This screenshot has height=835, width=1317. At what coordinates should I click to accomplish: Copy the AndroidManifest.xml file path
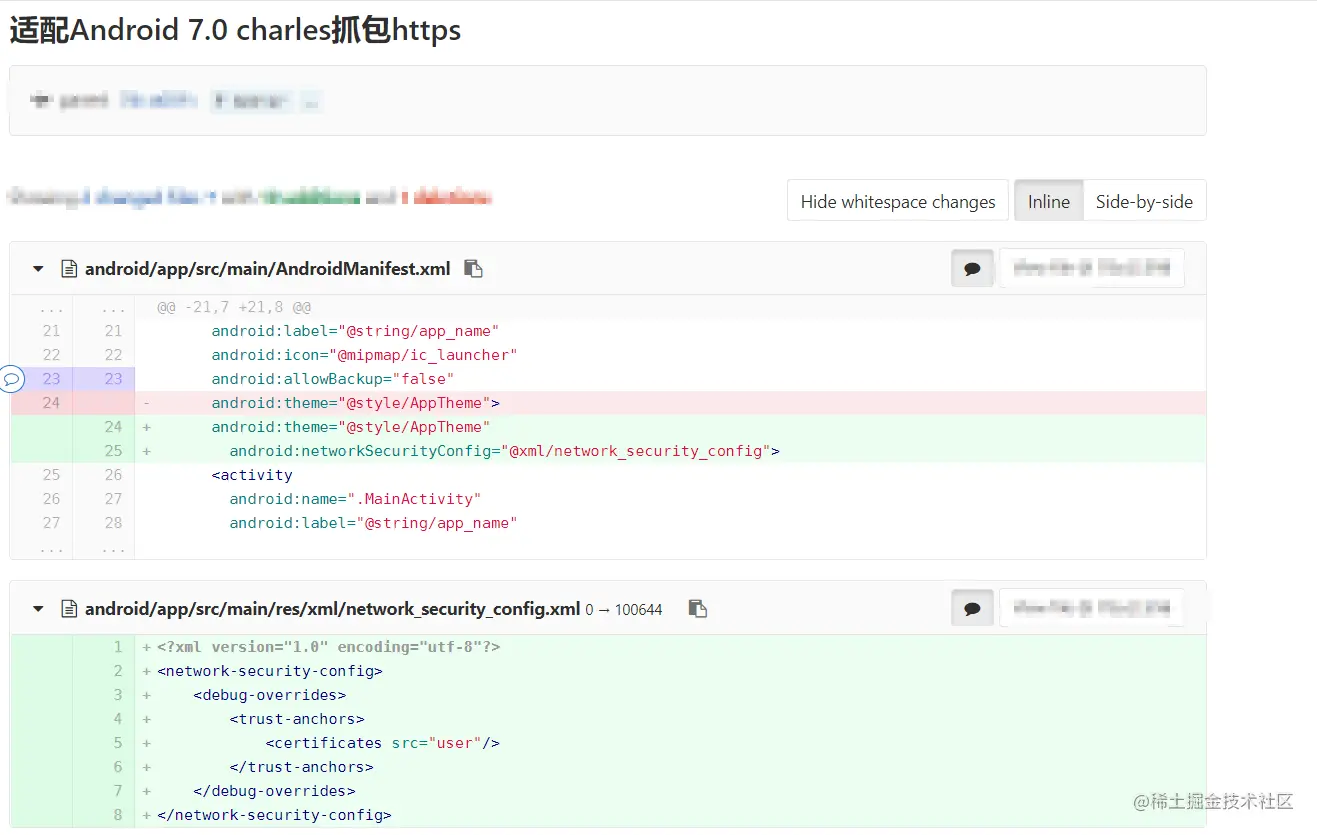[474, 269]
